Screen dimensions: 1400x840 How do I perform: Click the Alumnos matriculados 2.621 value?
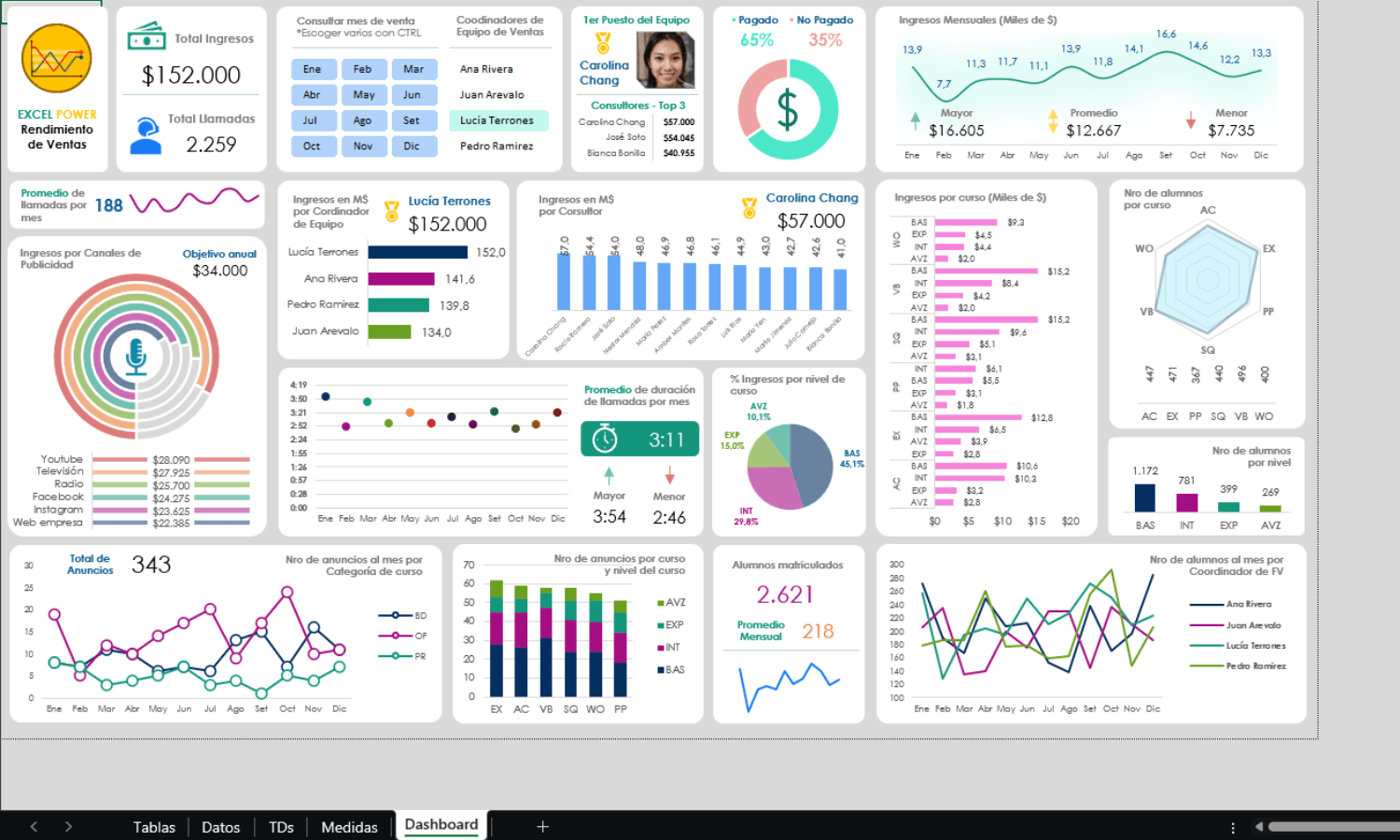click(785, 595)
